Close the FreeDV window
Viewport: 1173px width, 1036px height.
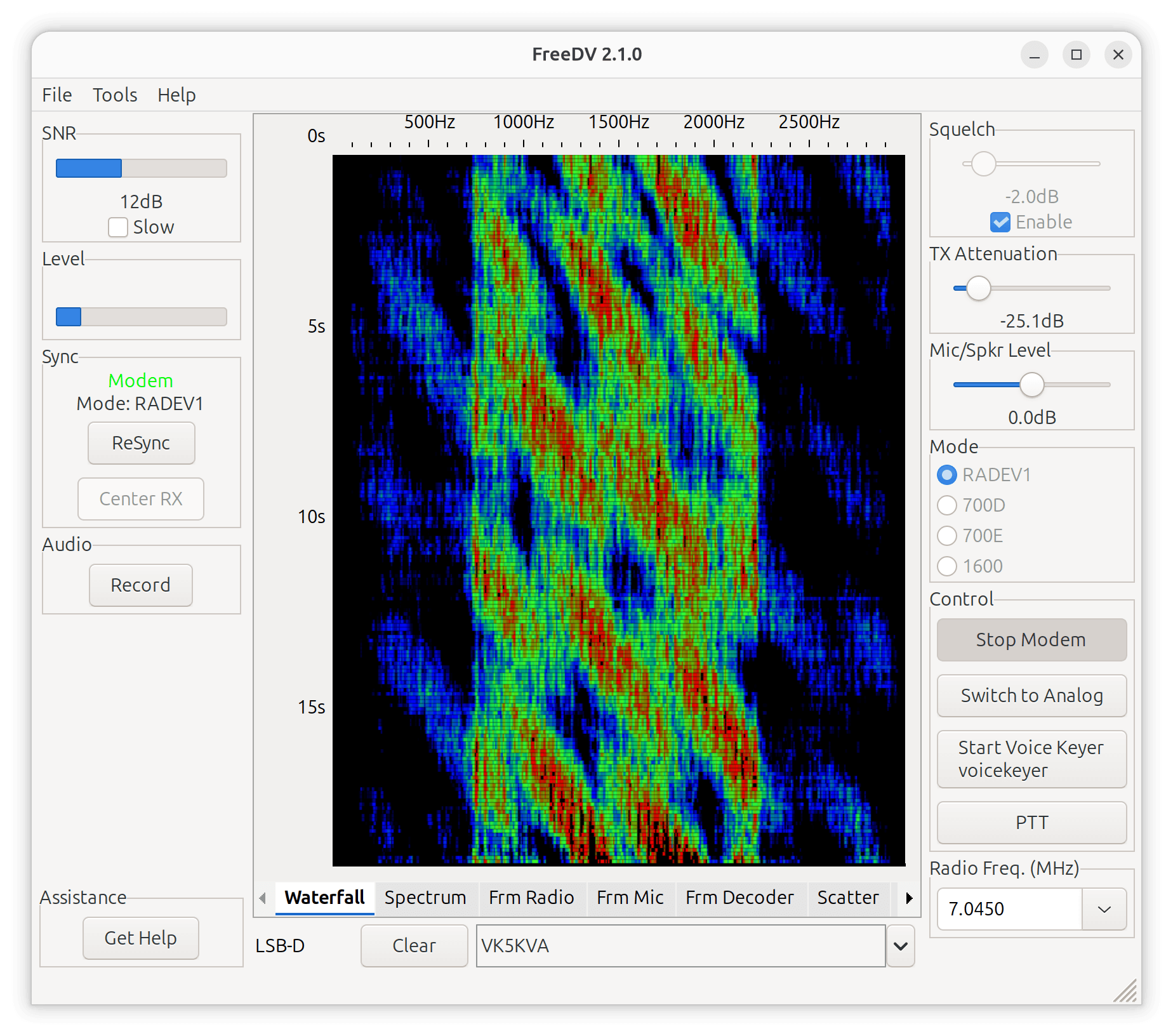click(x=1118, y=55)
